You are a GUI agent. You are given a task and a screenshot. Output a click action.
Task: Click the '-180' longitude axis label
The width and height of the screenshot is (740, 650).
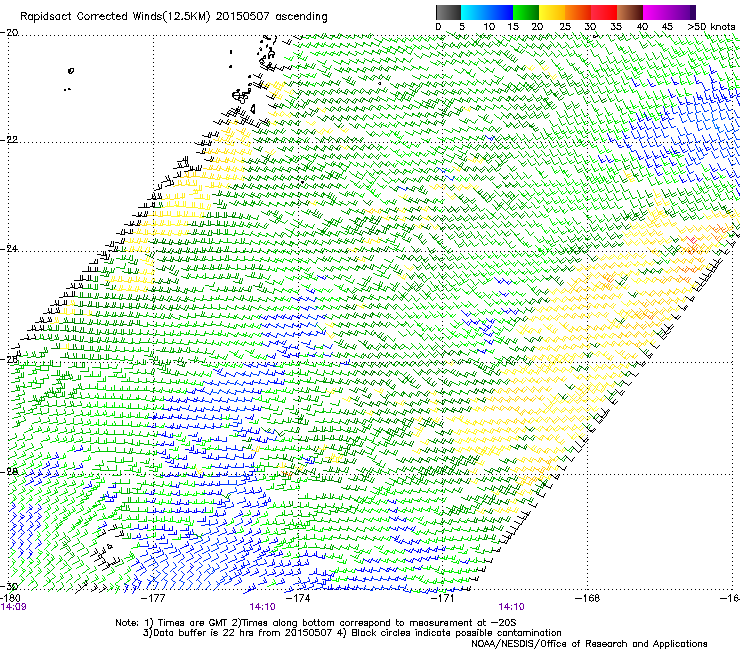click(x=9, y=598)
